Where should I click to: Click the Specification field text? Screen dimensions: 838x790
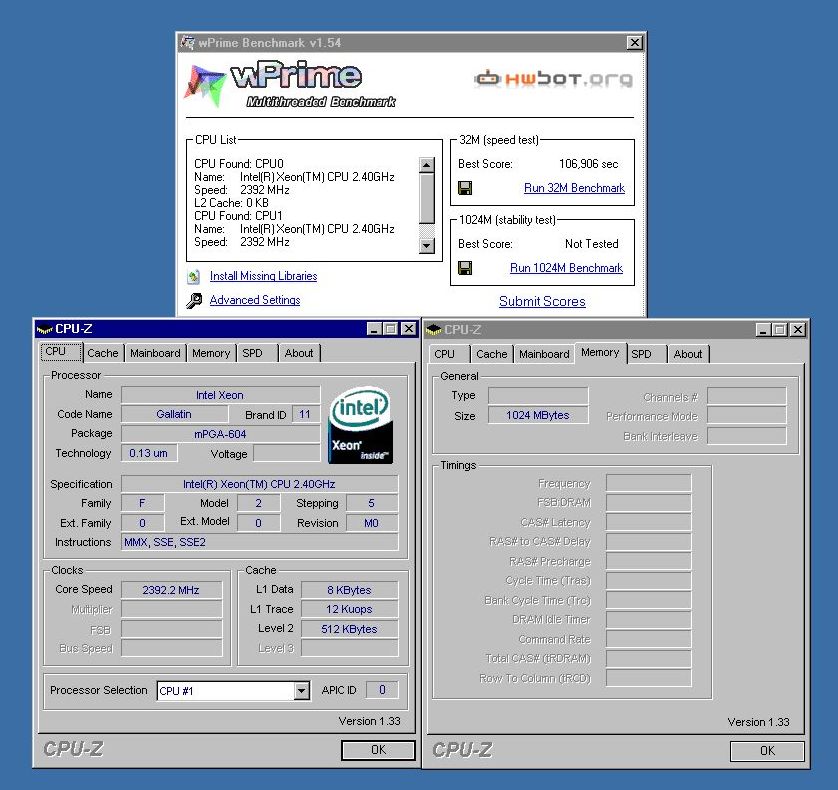(x=260, y=484)
